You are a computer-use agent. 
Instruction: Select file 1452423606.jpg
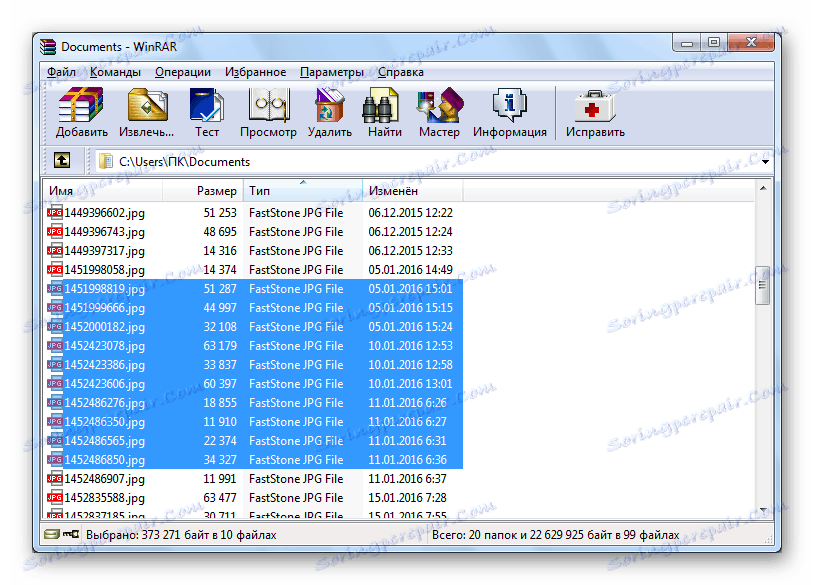tap(104, 384)
